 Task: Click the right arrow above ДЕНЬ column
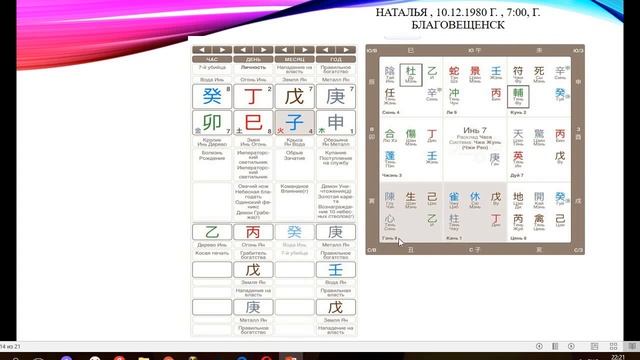(263, 50)
